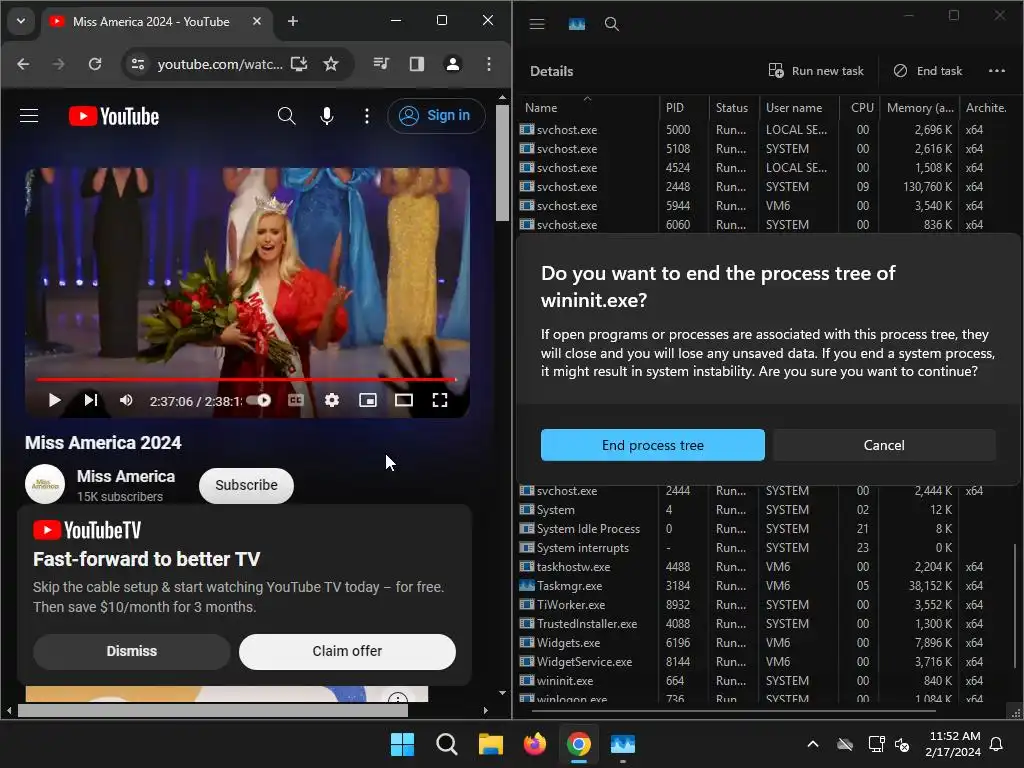Play the Miss America video
This screenshot has width=1024, height=768.
(x=54, y=400)
